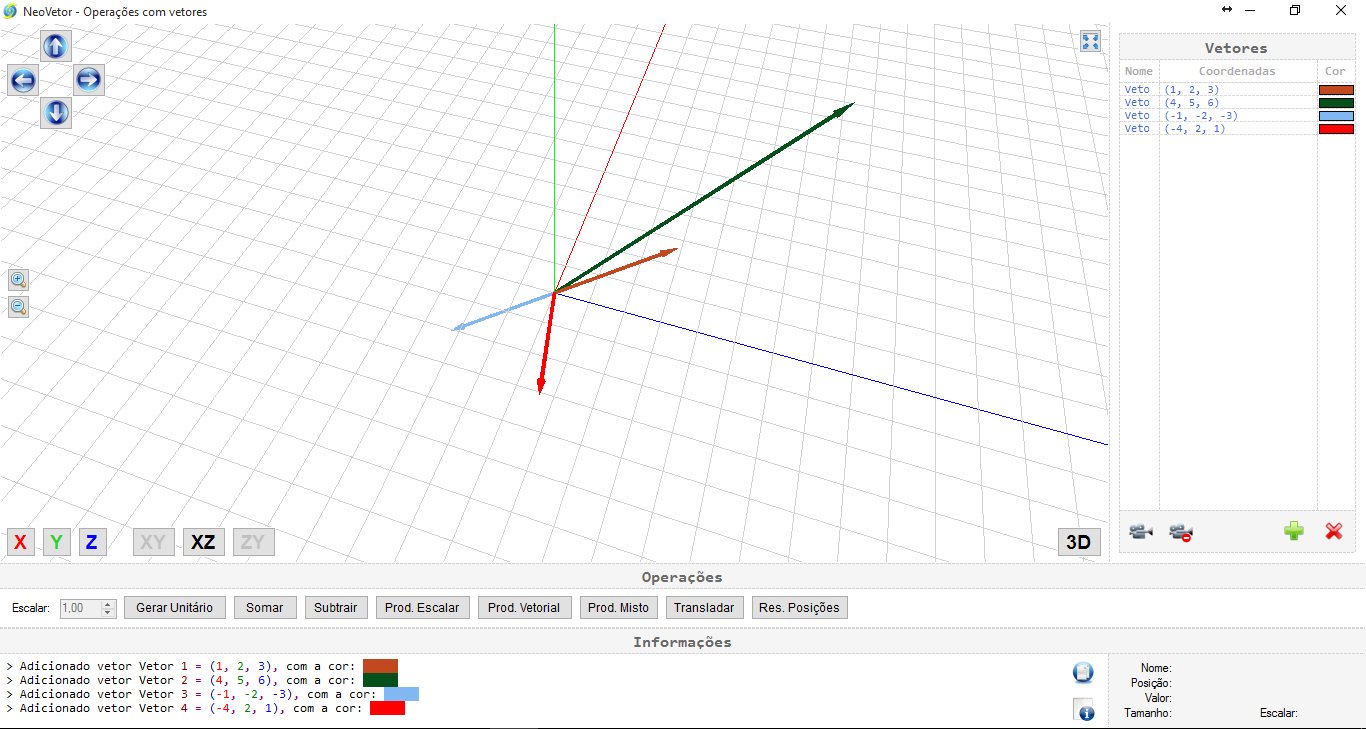The height and width of the screenshot is (729, 1366).
Task: Click the Somar button
Action: point(265,608)
